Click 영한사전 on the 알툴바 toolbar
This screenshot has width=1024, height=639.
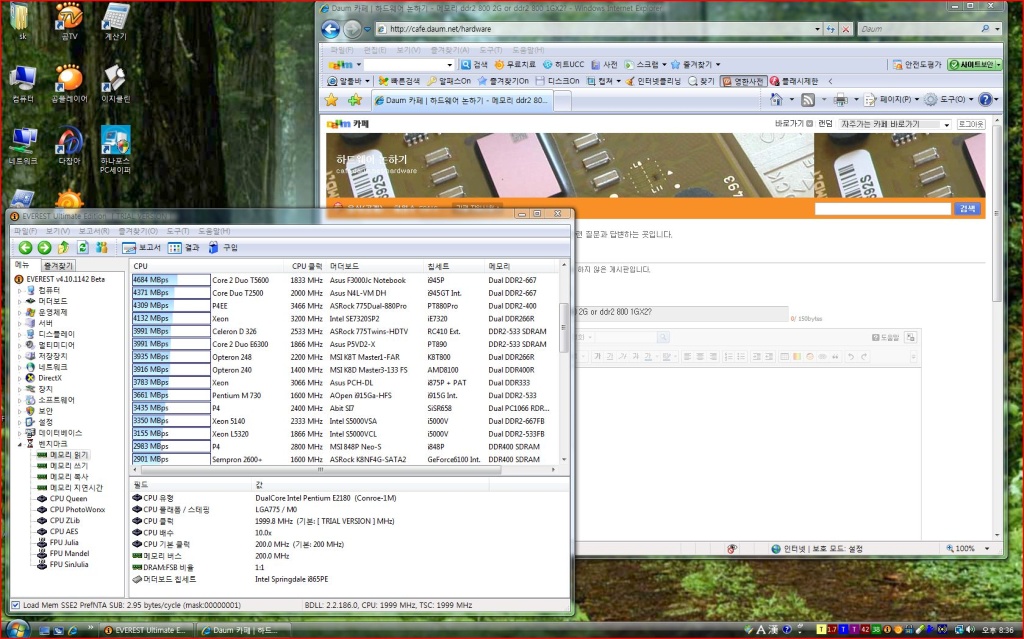(x=742, y=81)
